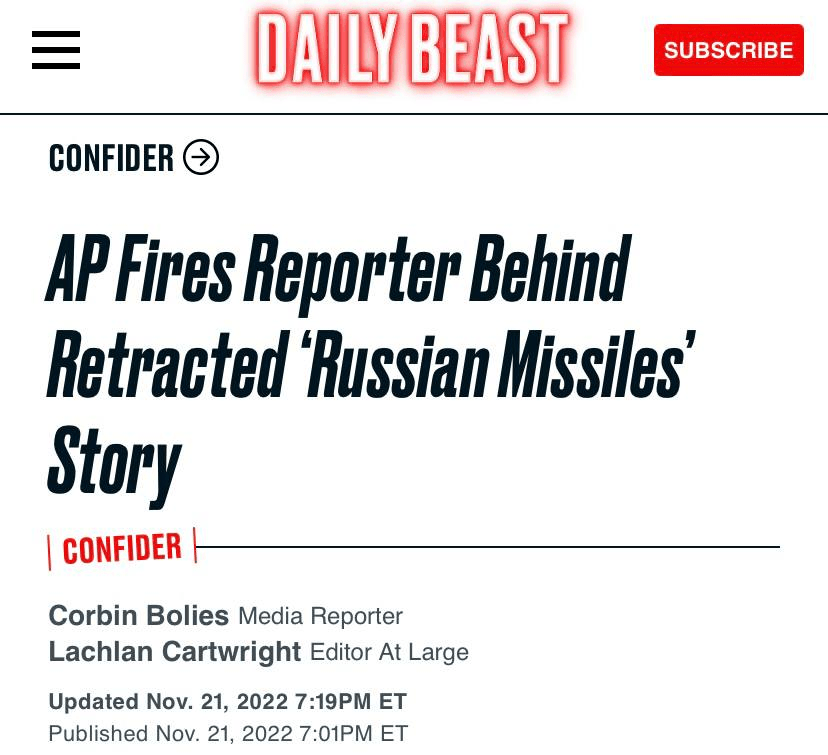
Task: Click 'Russian Missiles' phrase in headline
Action: 497,363
